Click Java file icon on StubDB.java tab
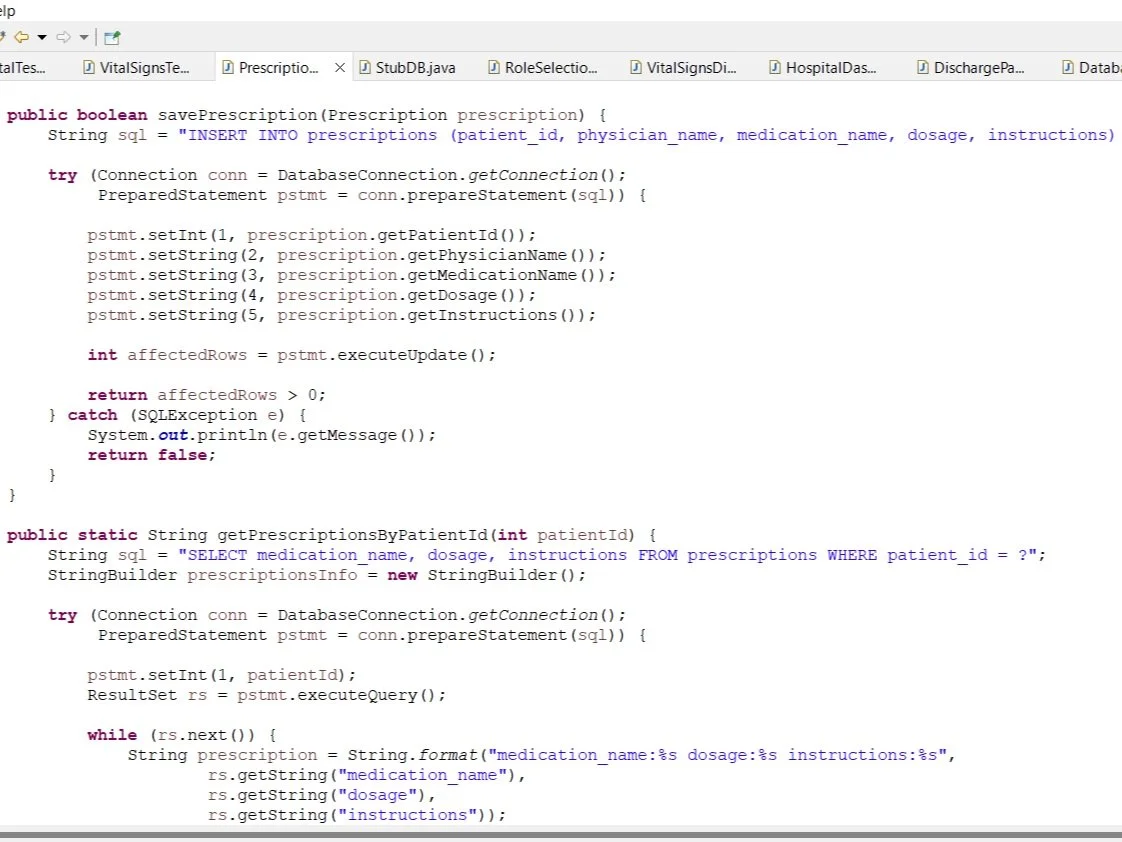The width and height of the screenshot is (1122, 842). [x=365, y=67]
